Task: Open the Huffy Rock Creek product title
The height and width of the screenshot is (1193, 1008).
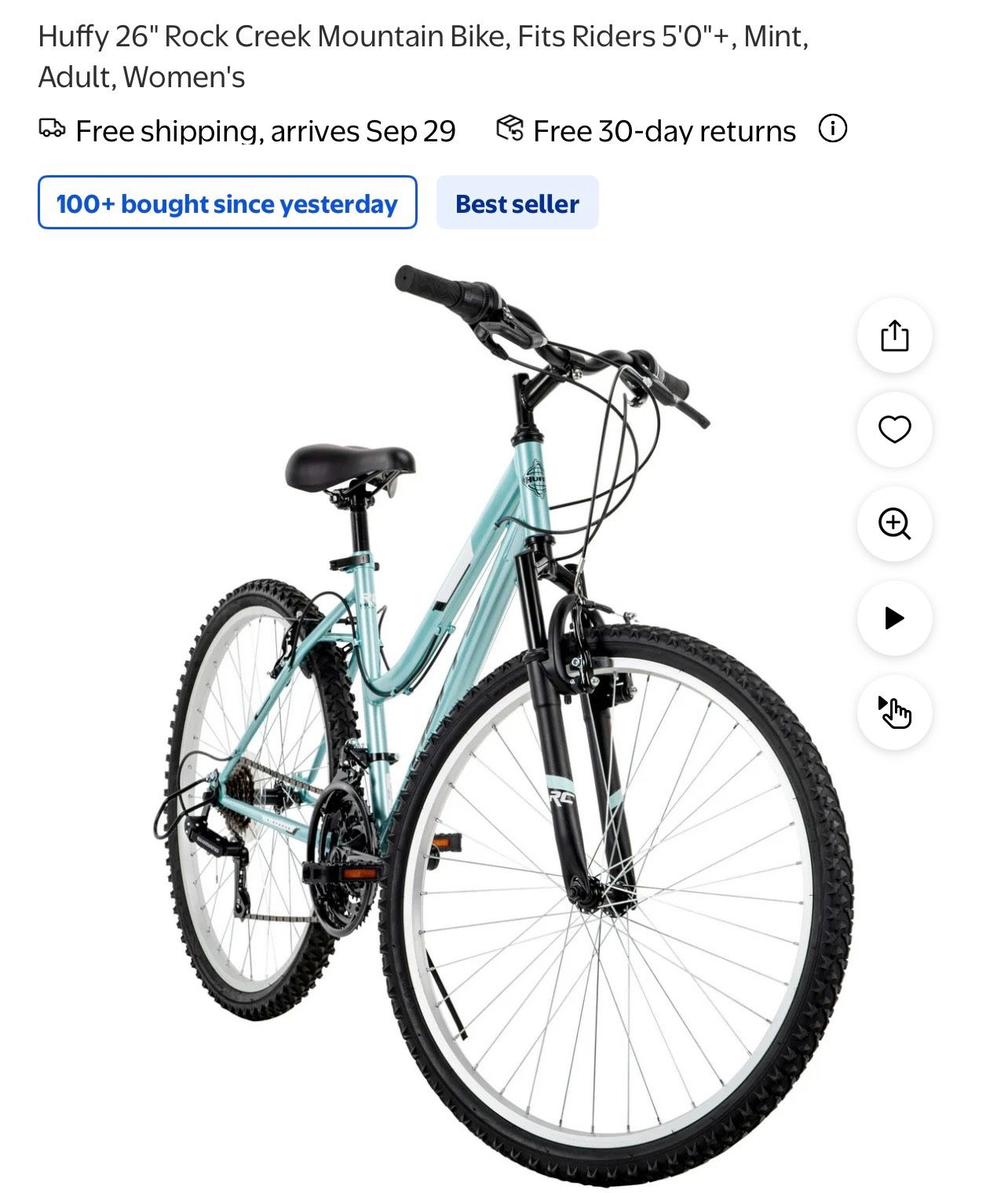Action: (x=423, y=57)
